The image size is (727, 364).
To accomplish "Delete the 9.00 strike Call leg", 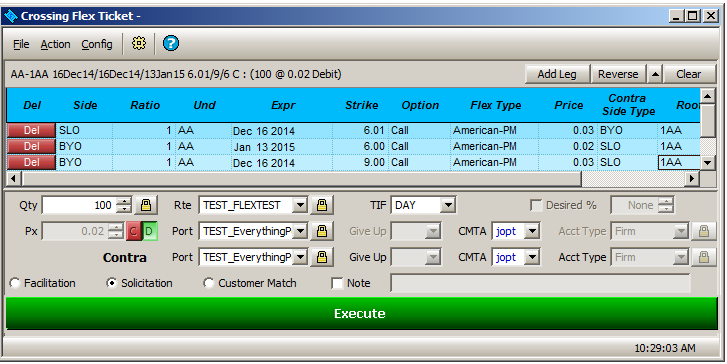I will (x=31, y=162).
